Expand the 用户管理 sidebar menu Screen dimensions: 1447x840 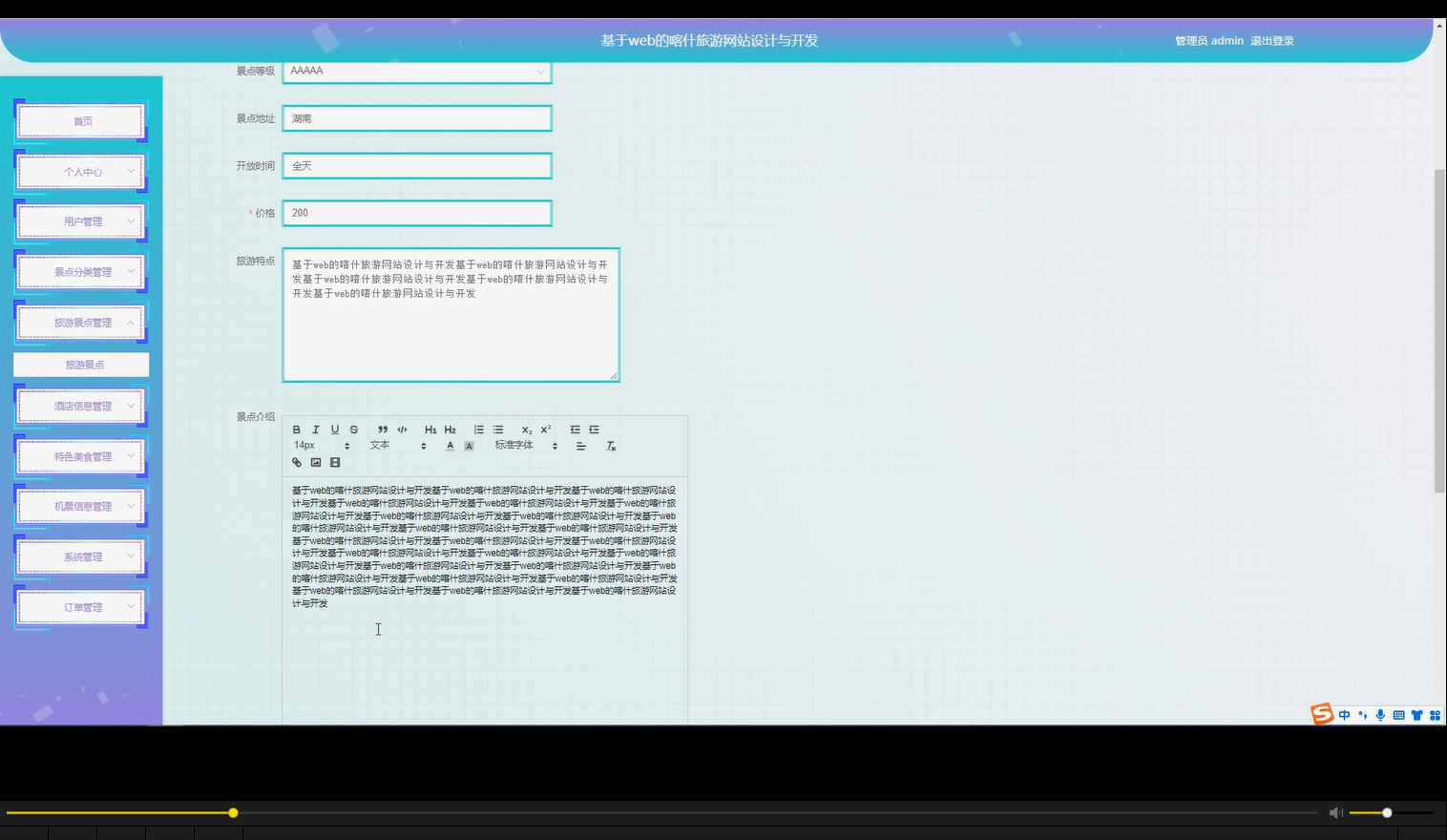point(82,221)
